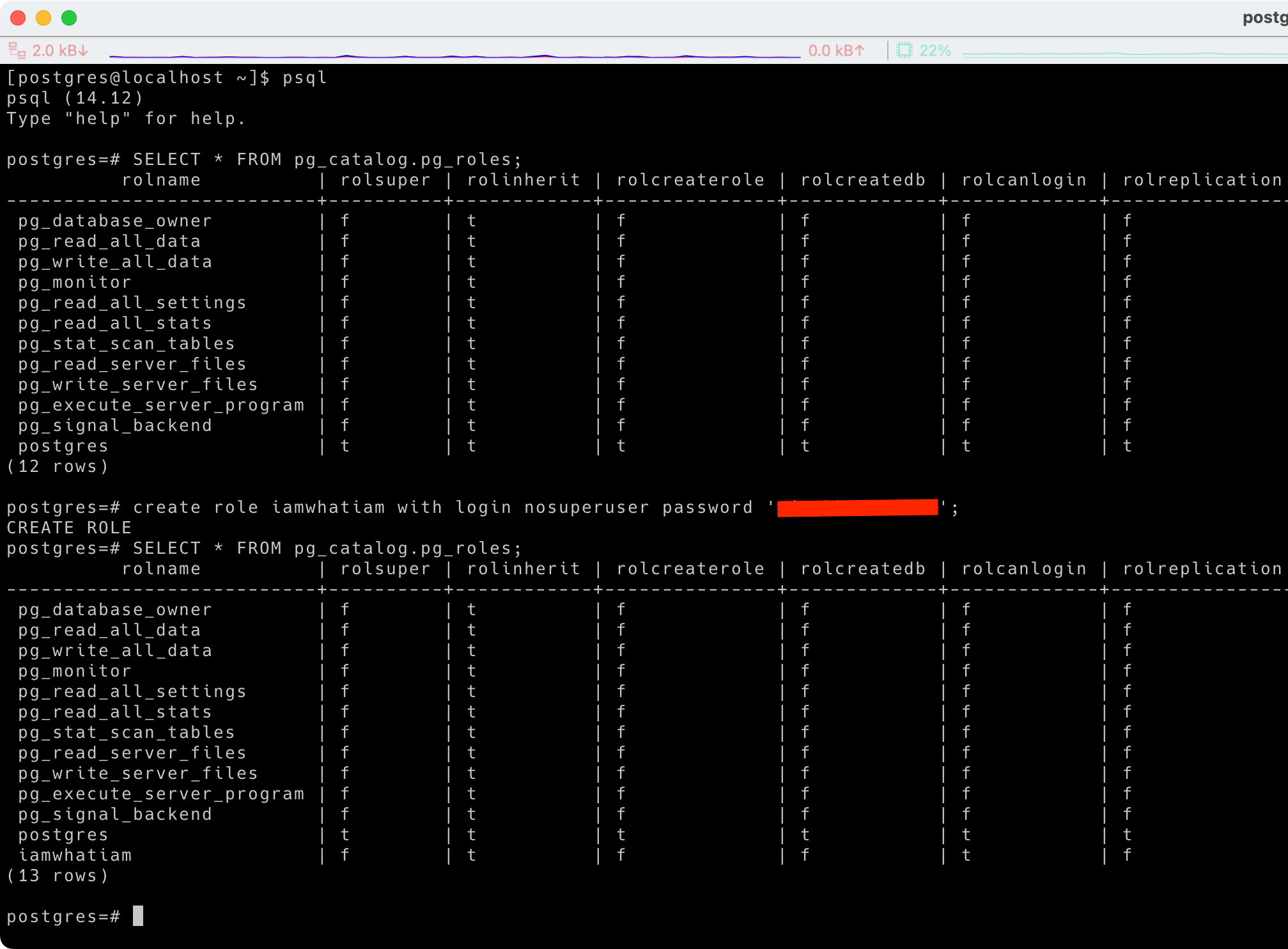Click the CPU usage graph line

(1124, 54)
